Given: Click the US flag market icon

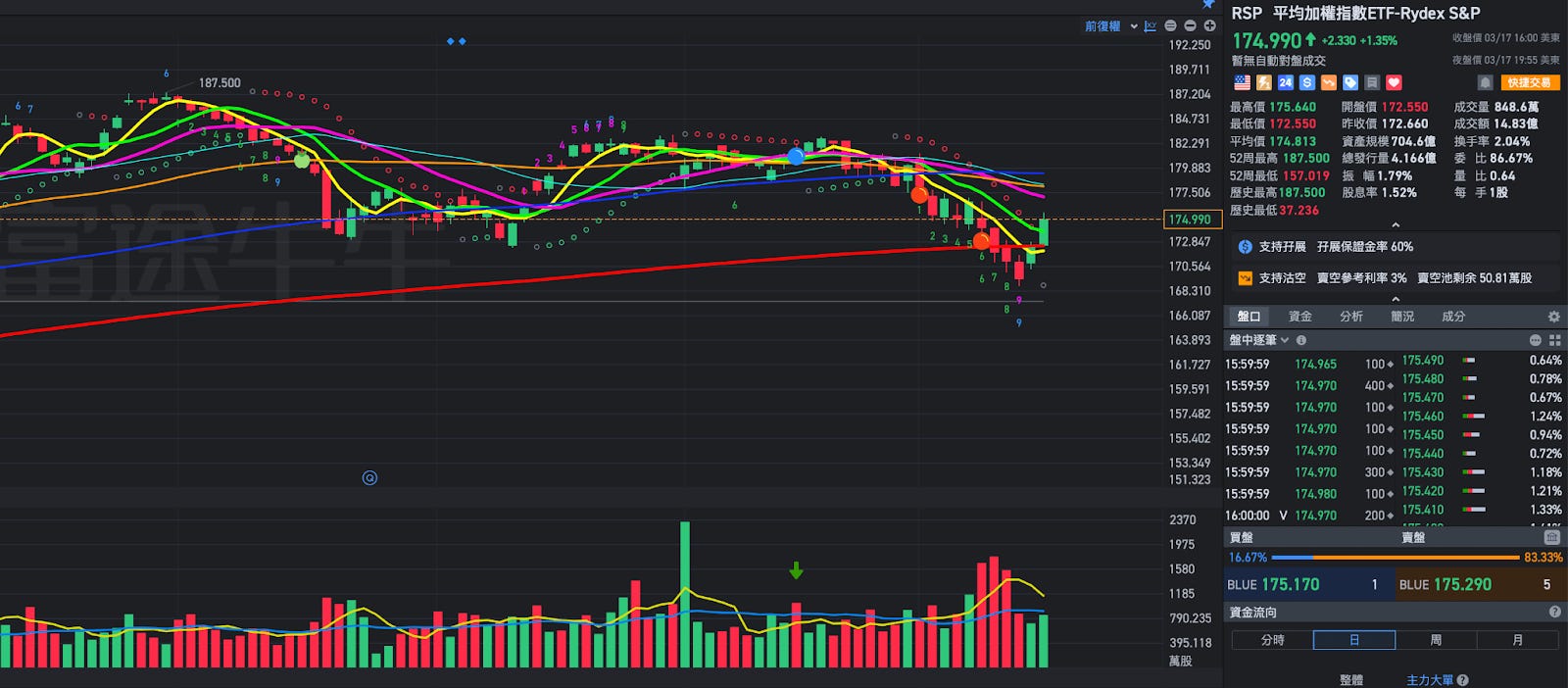Looking at the screenshot, I should coord(1242,83).
